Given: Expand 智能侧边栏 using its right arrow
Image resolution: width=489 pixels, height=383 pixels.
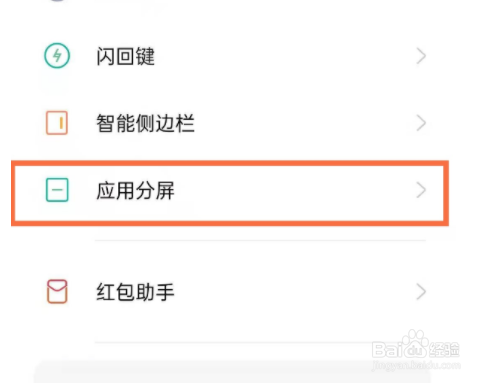Looking at the screenshot, I should pos(421,123).
